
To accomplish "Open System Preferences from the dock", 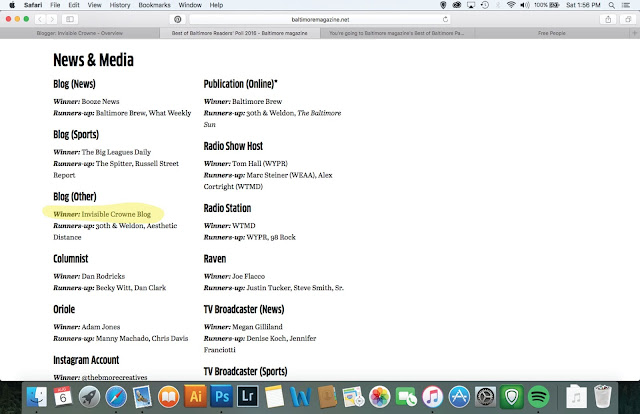I will point(486,396).
